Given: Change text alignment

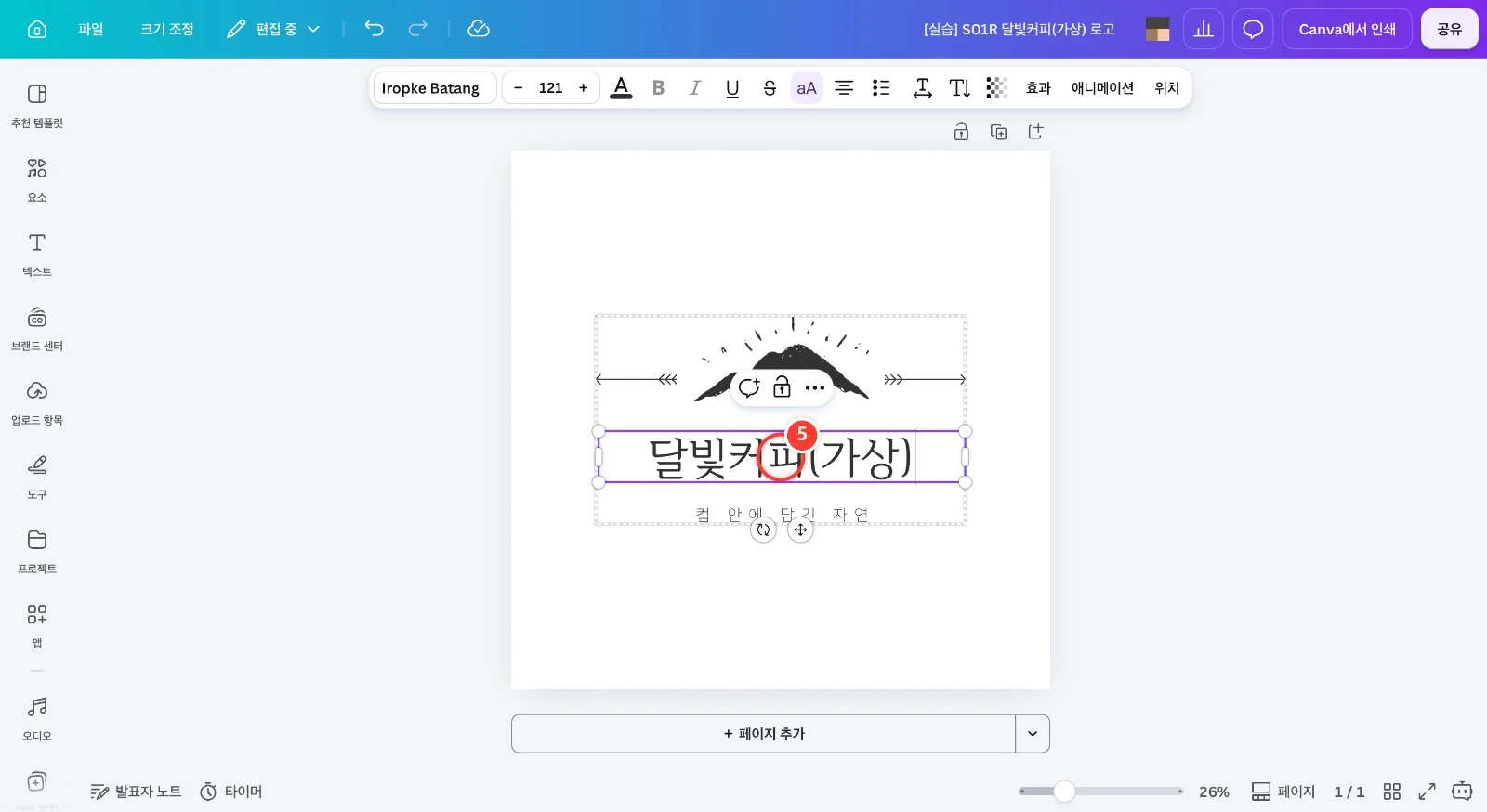Looking at the screenshot, I should (x=844, y=88).
